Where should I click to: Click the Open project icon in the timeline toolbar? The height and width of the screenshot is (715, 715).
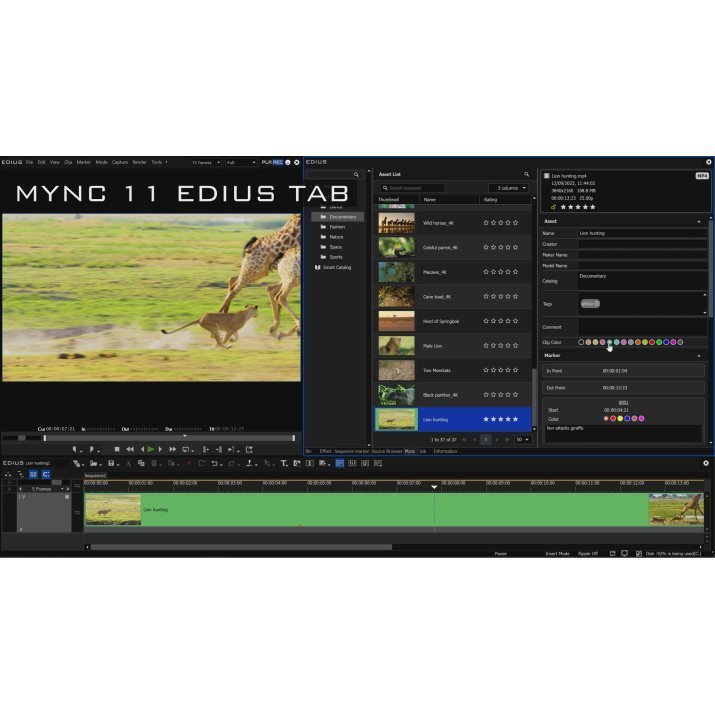click(93, 463)
